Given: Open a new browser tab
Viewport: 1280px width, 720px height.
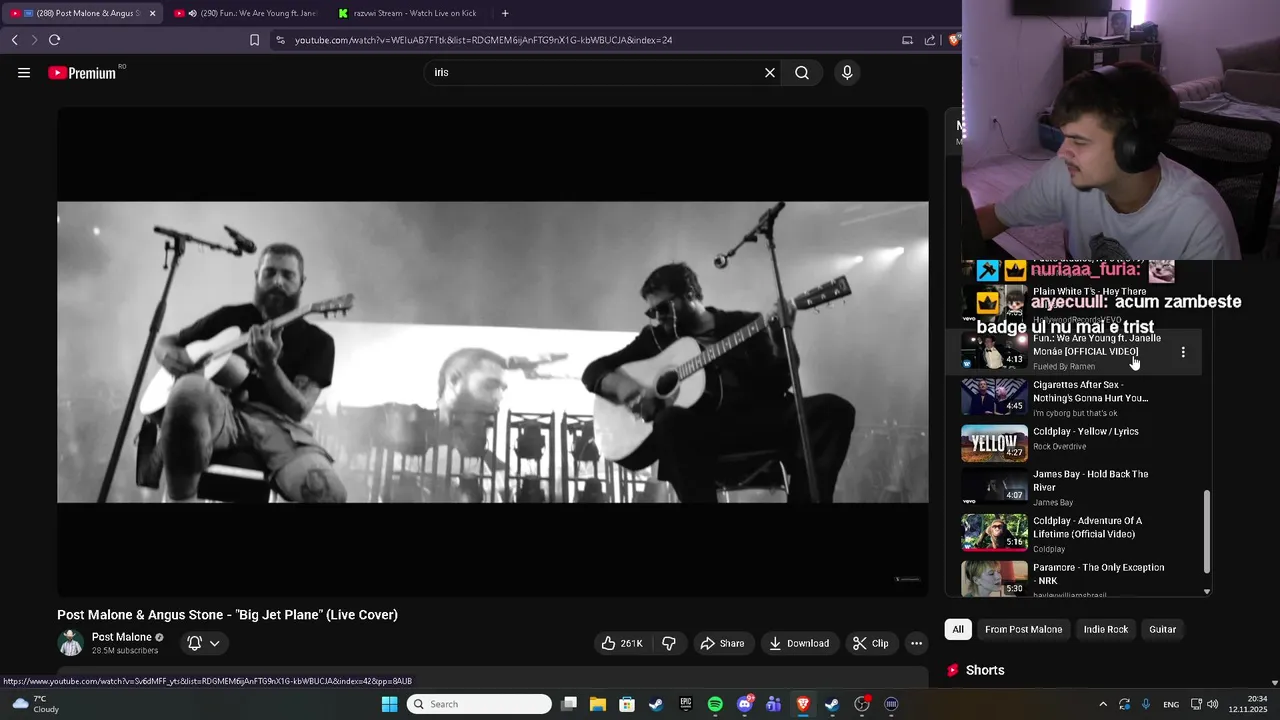Looking at the screenshot, I should click(505, 13).
